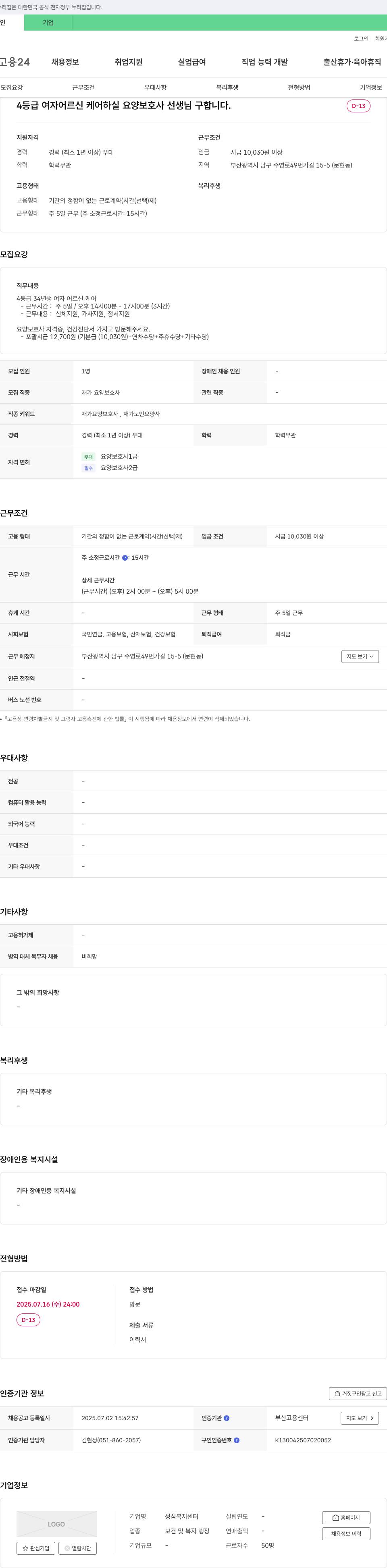
Task: Click the contact 김현정(051-860-2057)
Action: tap(111, 1440)
